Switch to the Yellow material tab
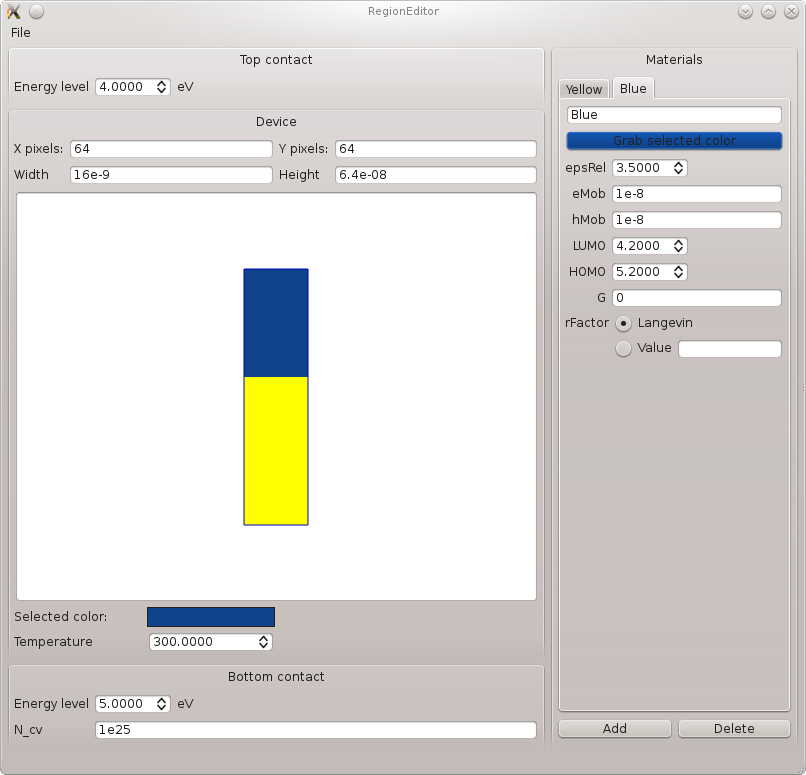The height and width of the screenshot is (775, 806). pos(584,89)
